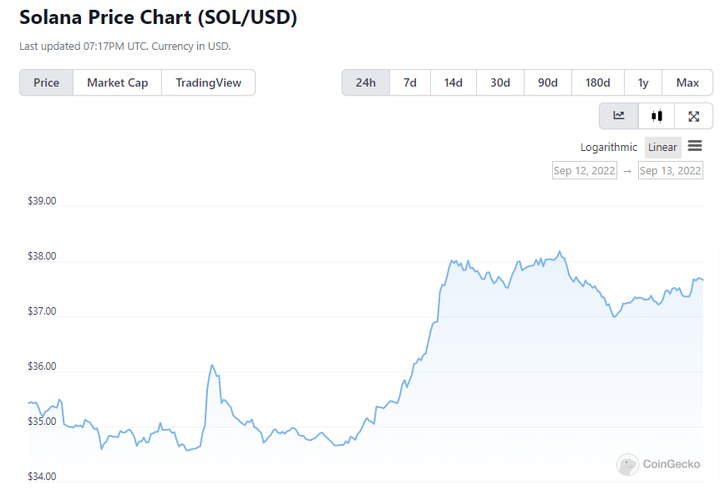
Task: Switch chart scale to Logarithmic
Action: (x=608, y=147)
